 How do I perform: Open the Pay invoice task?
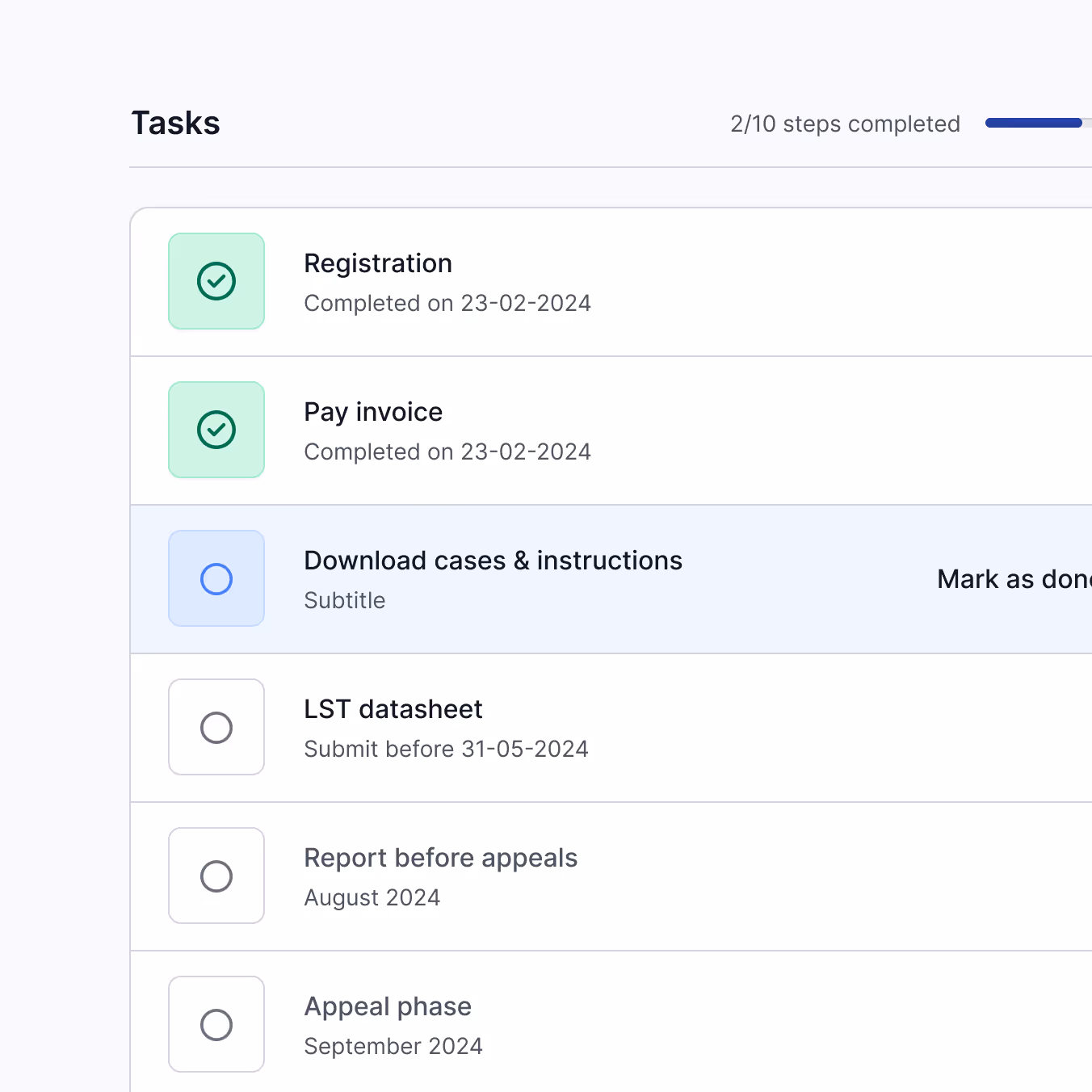373,412
